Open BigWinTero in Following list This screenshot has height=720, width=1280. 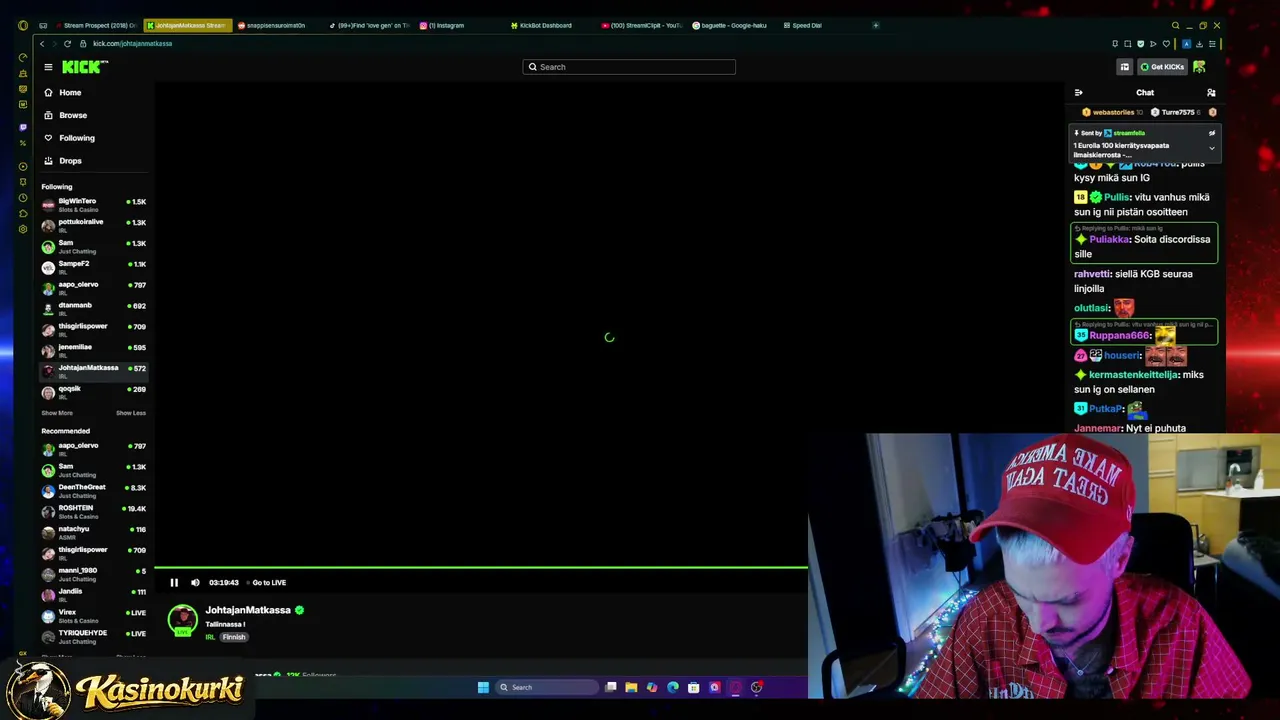click(x=94, y=204)
